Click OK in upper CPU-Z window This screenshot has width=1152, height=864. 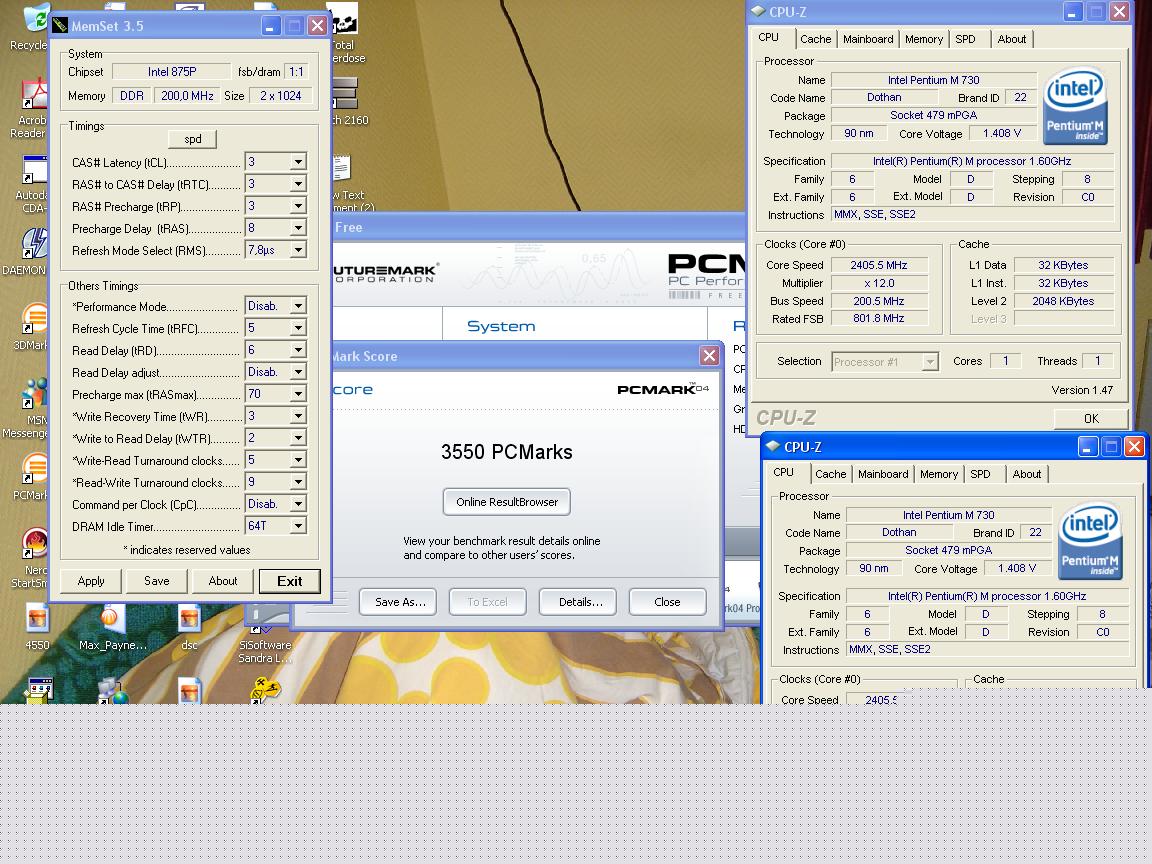click(1091, 418)
